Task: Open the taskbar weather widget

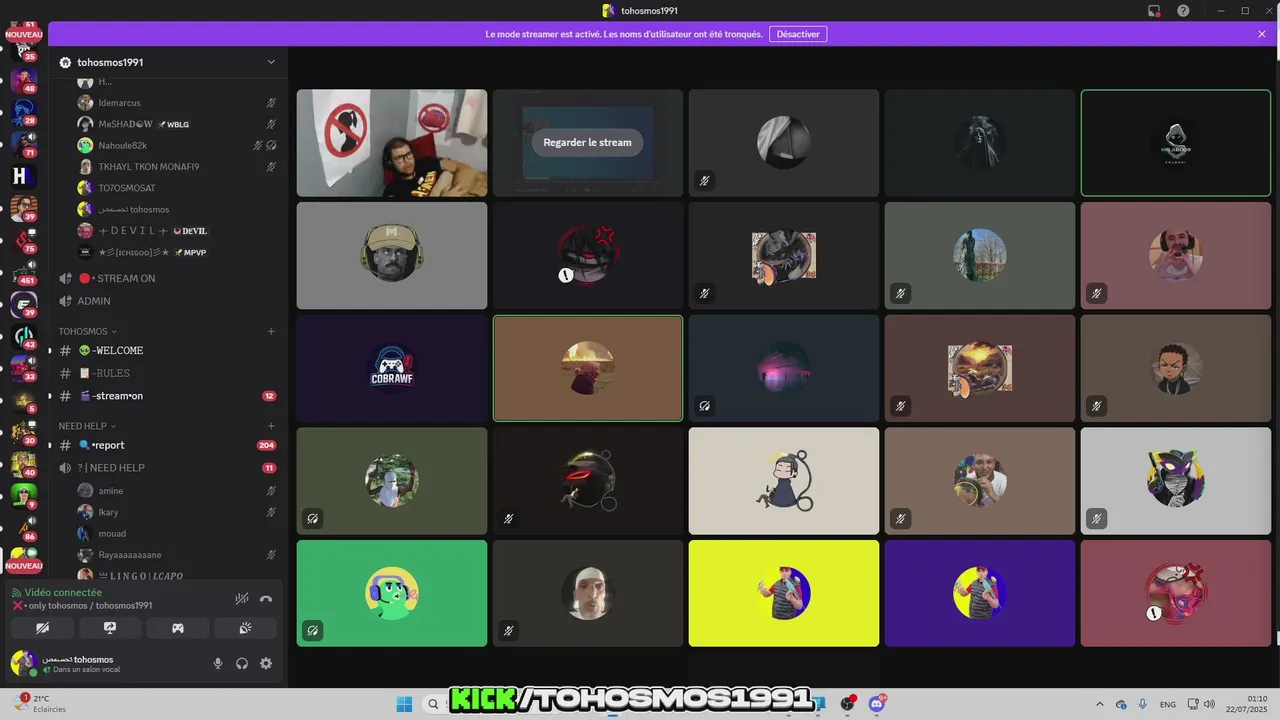Action: pyautogui.click(x=40, y=704)
